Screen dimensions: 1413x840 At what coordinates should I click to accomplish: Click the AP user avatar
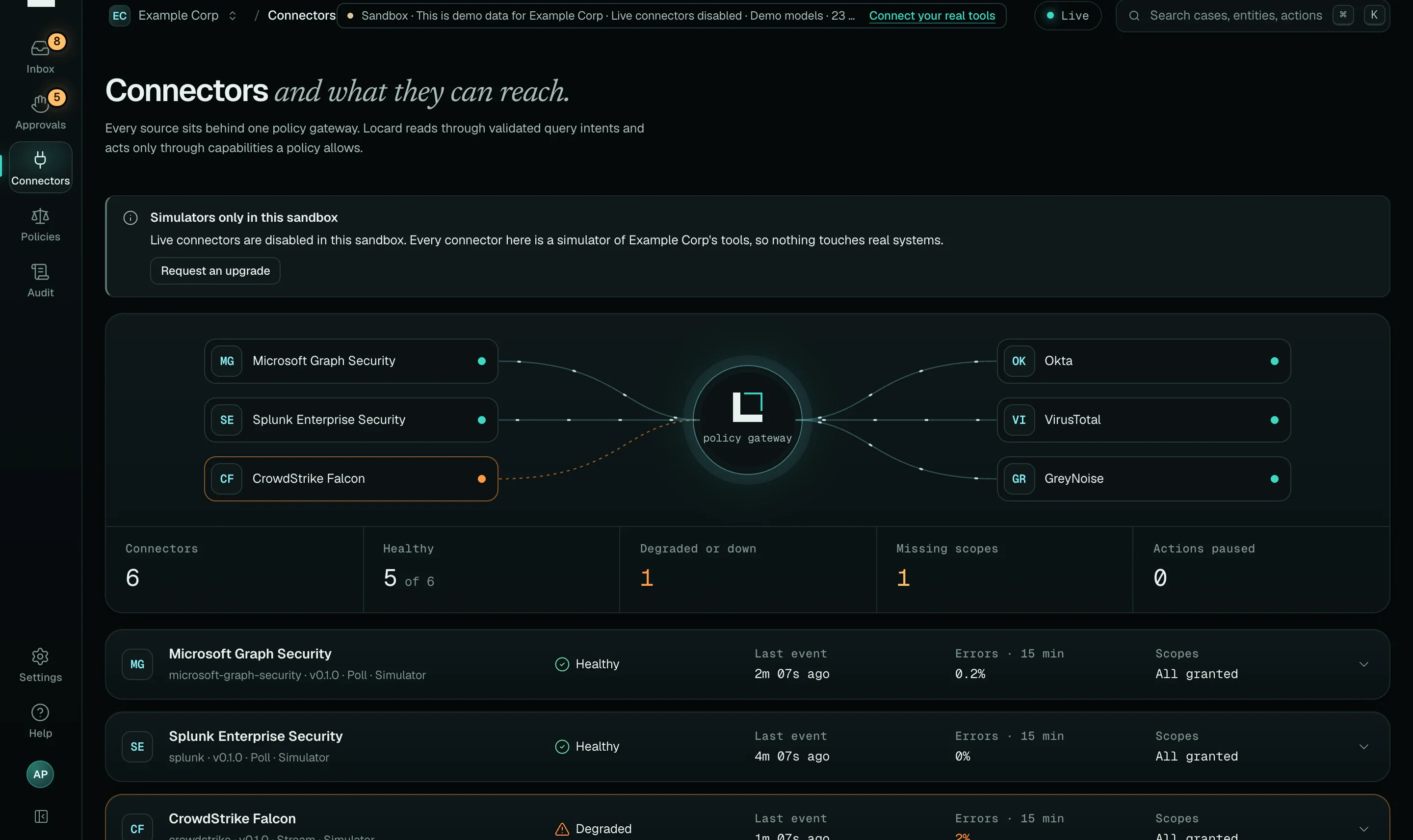[x=40, y=774]
